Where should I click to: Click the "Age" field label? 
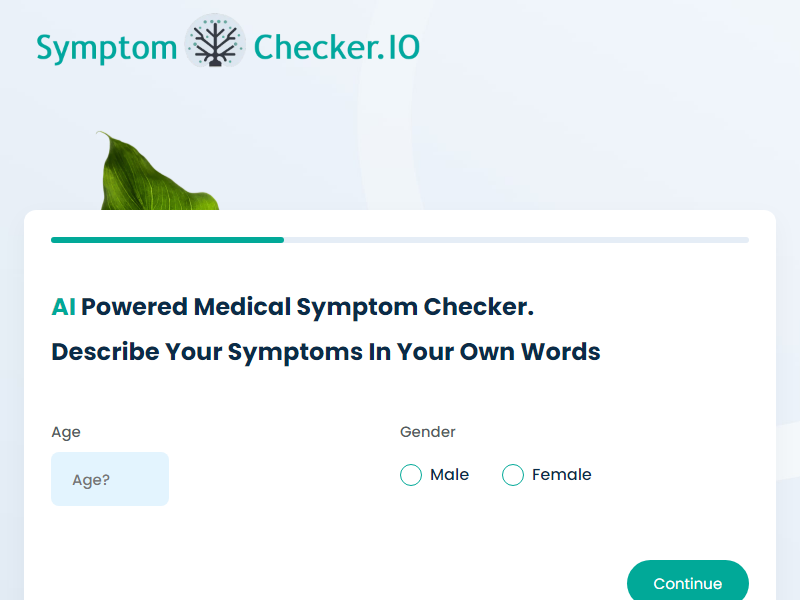click(66, 432)
